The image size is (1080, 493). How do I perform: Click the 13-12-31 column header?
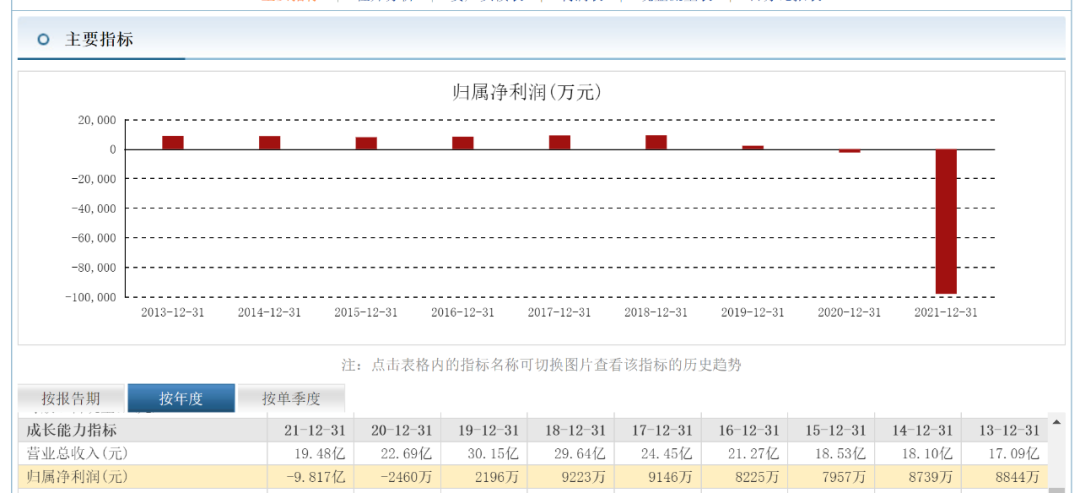1008,430
